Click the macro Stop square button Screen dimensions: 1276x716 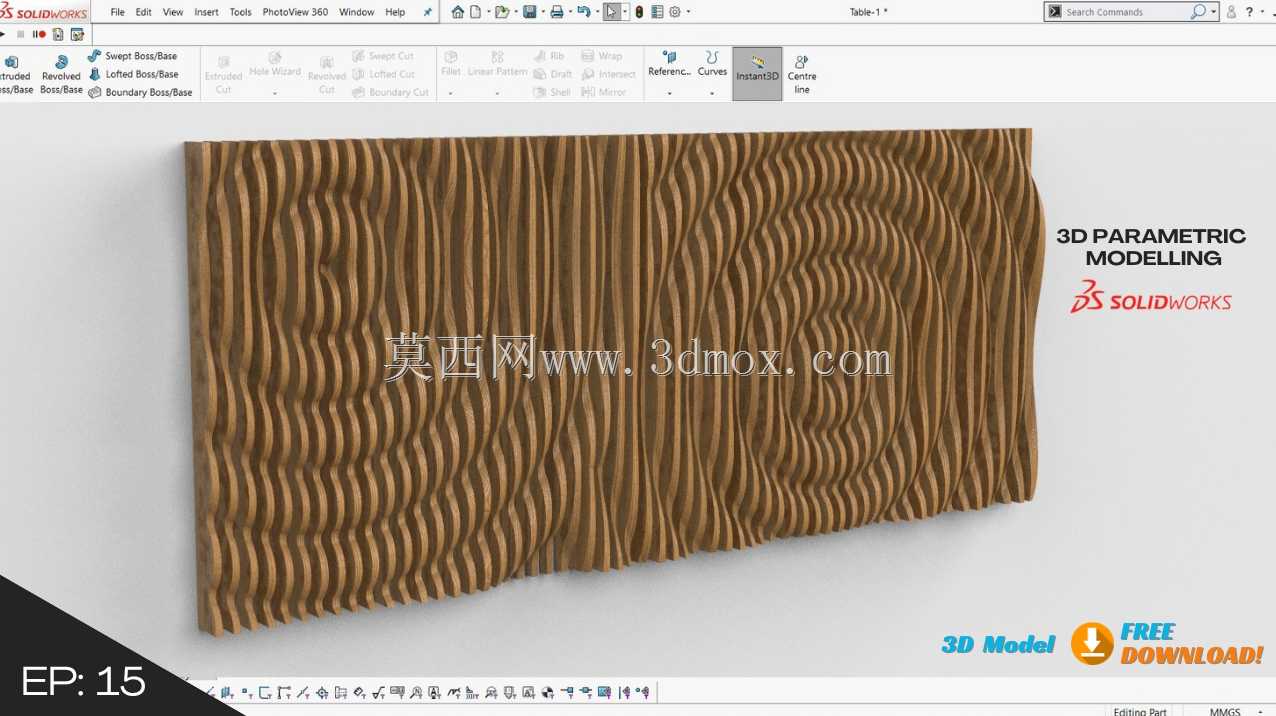pos(21,34)
